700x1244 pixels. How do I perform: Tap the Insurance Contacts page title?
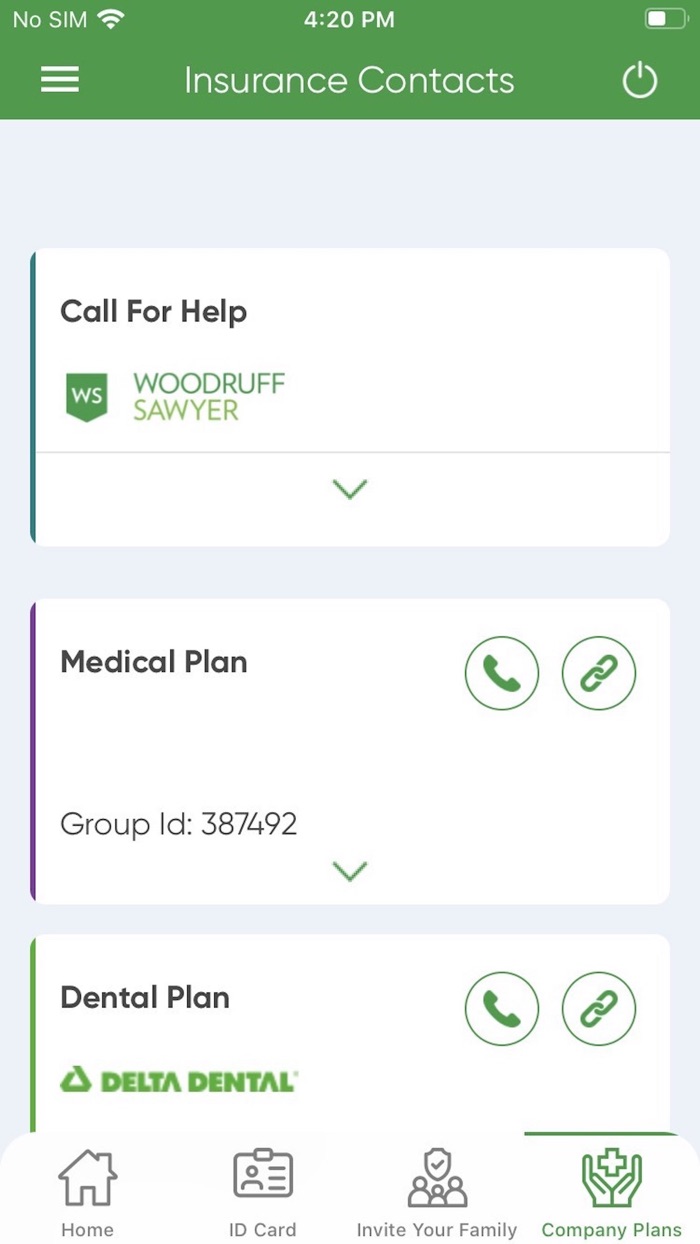(x=349, y=80)
